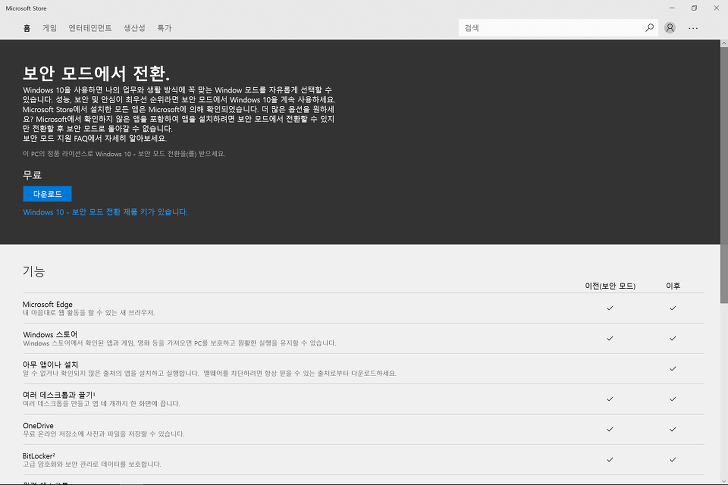Click OneDrive checkmark under 이후
The height and width of the screenshot is (485, 728).
(x=673, y=429)
